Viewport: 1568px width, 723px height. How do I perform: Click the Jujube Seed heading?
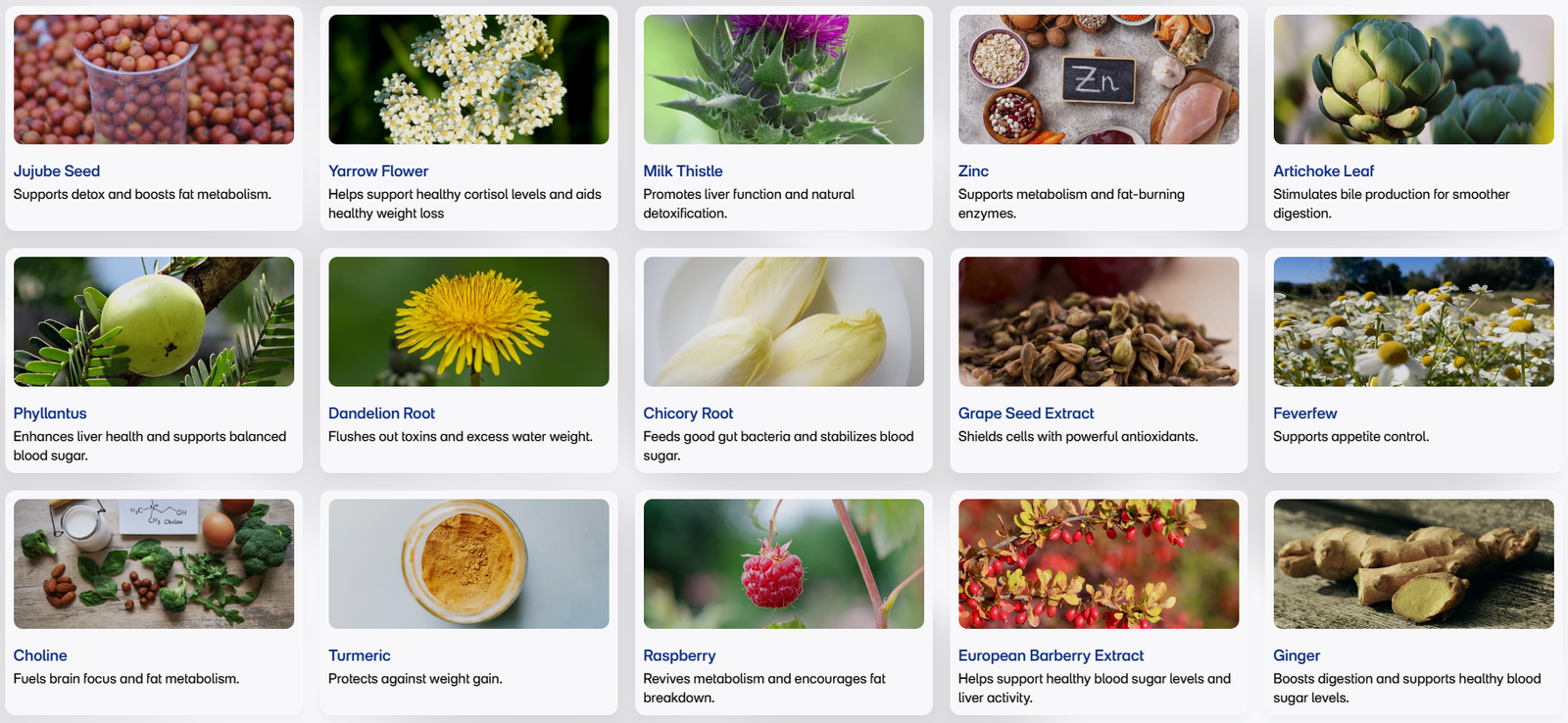(57, 170)
